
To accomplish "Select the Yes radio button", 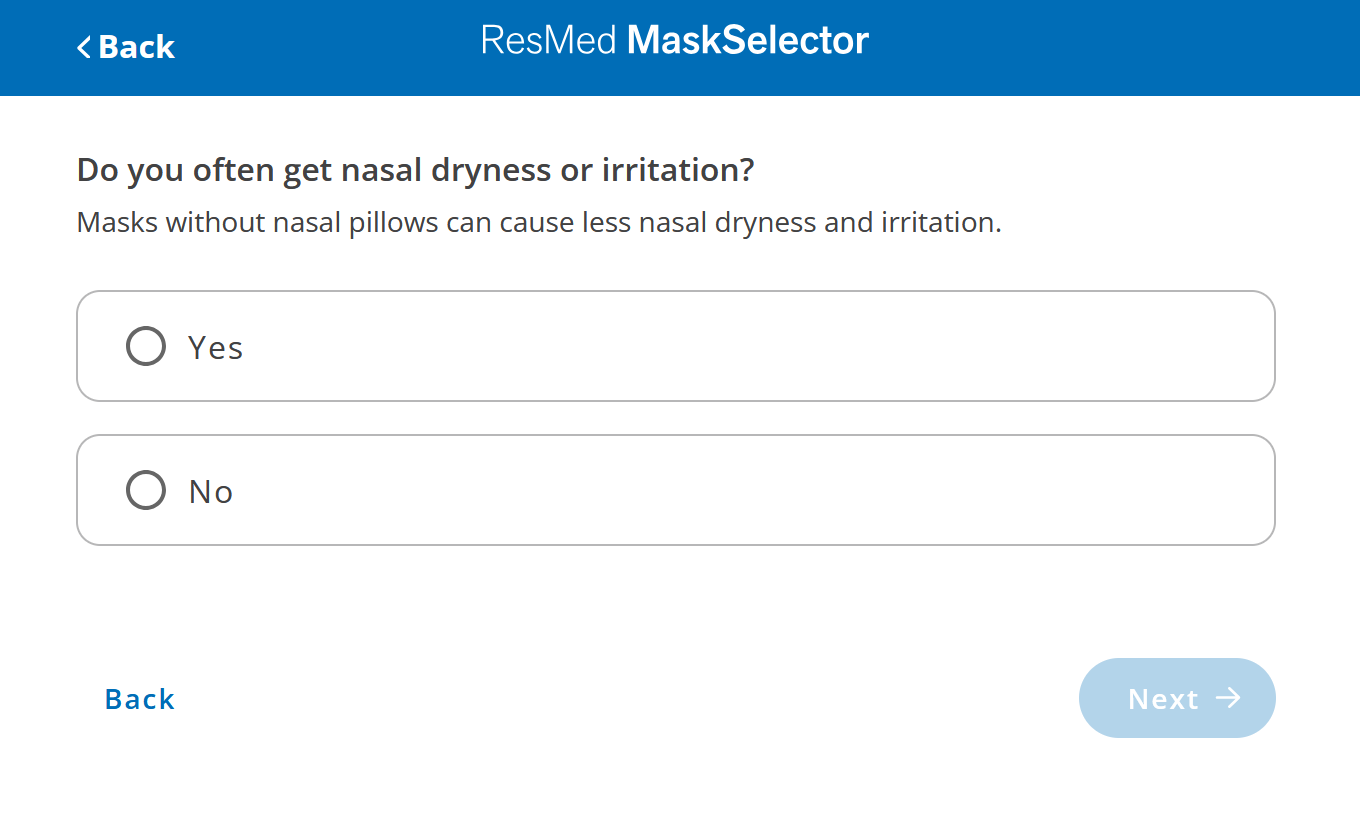I will click(x=145, y=346).
